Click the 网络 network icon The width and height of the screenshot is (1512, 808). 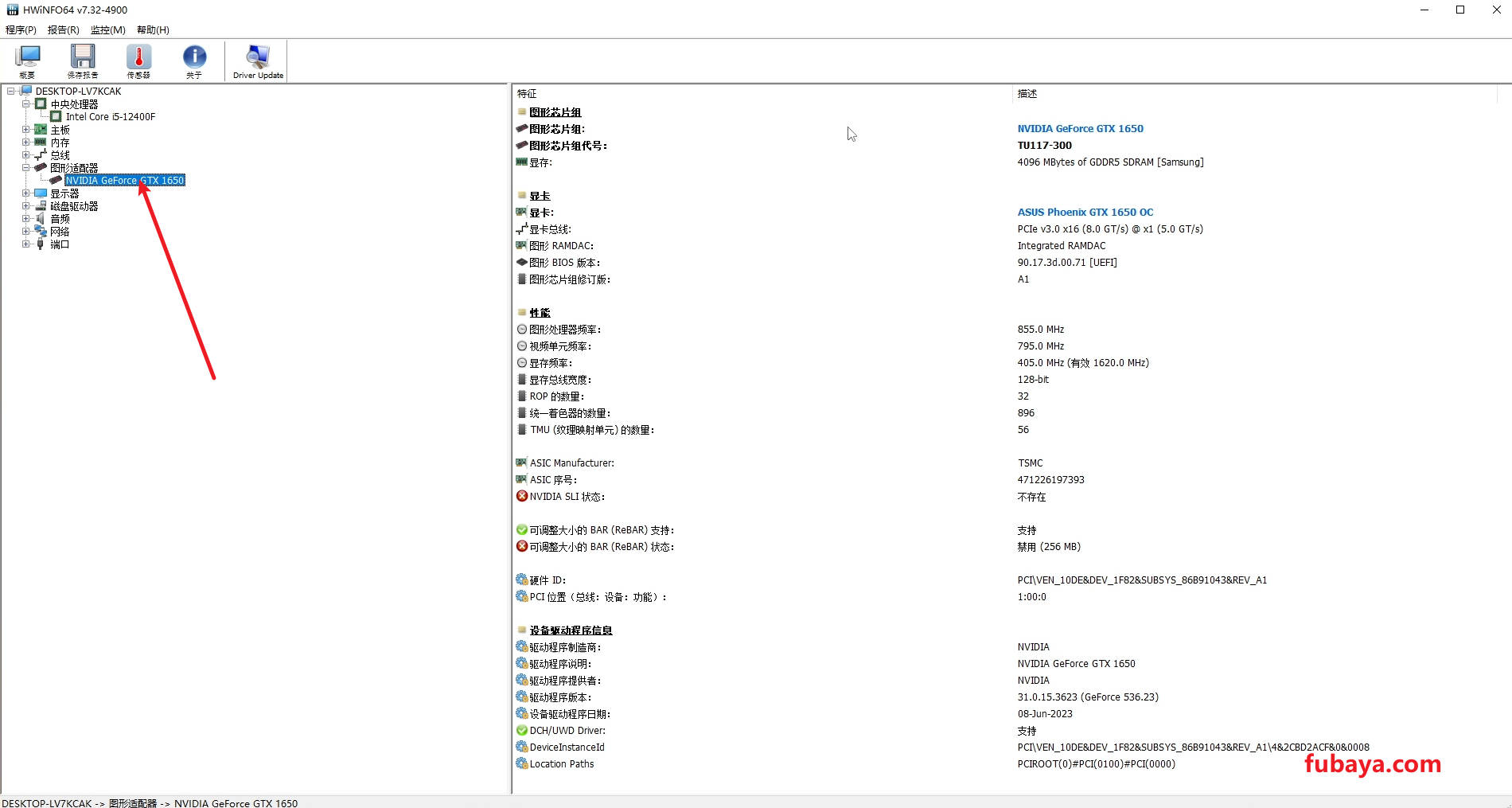41,231
